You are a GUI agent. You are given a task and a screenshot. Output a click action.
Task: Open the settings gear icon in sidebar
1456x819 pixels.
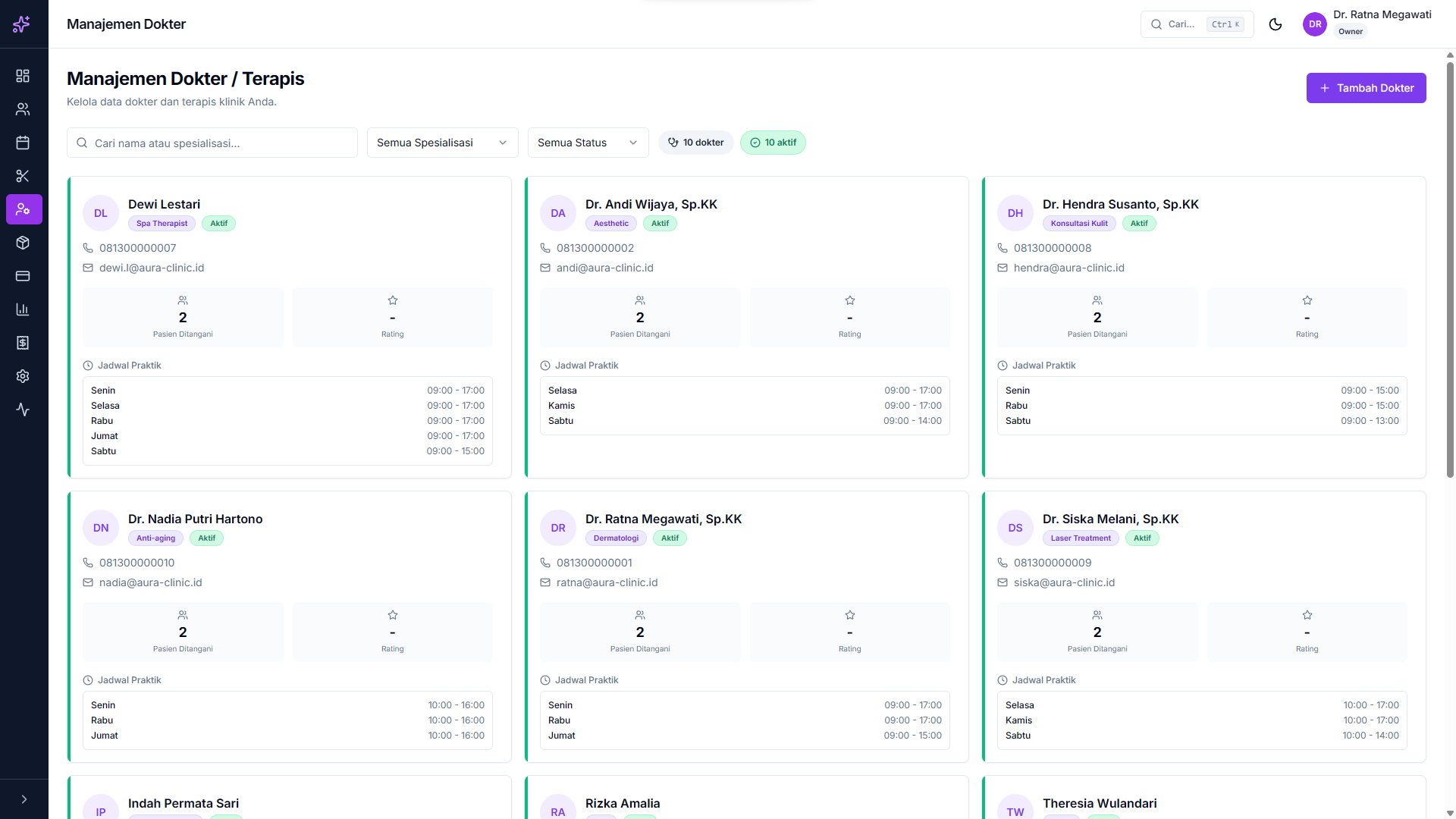pyautogui.click(x=23, y=376)
